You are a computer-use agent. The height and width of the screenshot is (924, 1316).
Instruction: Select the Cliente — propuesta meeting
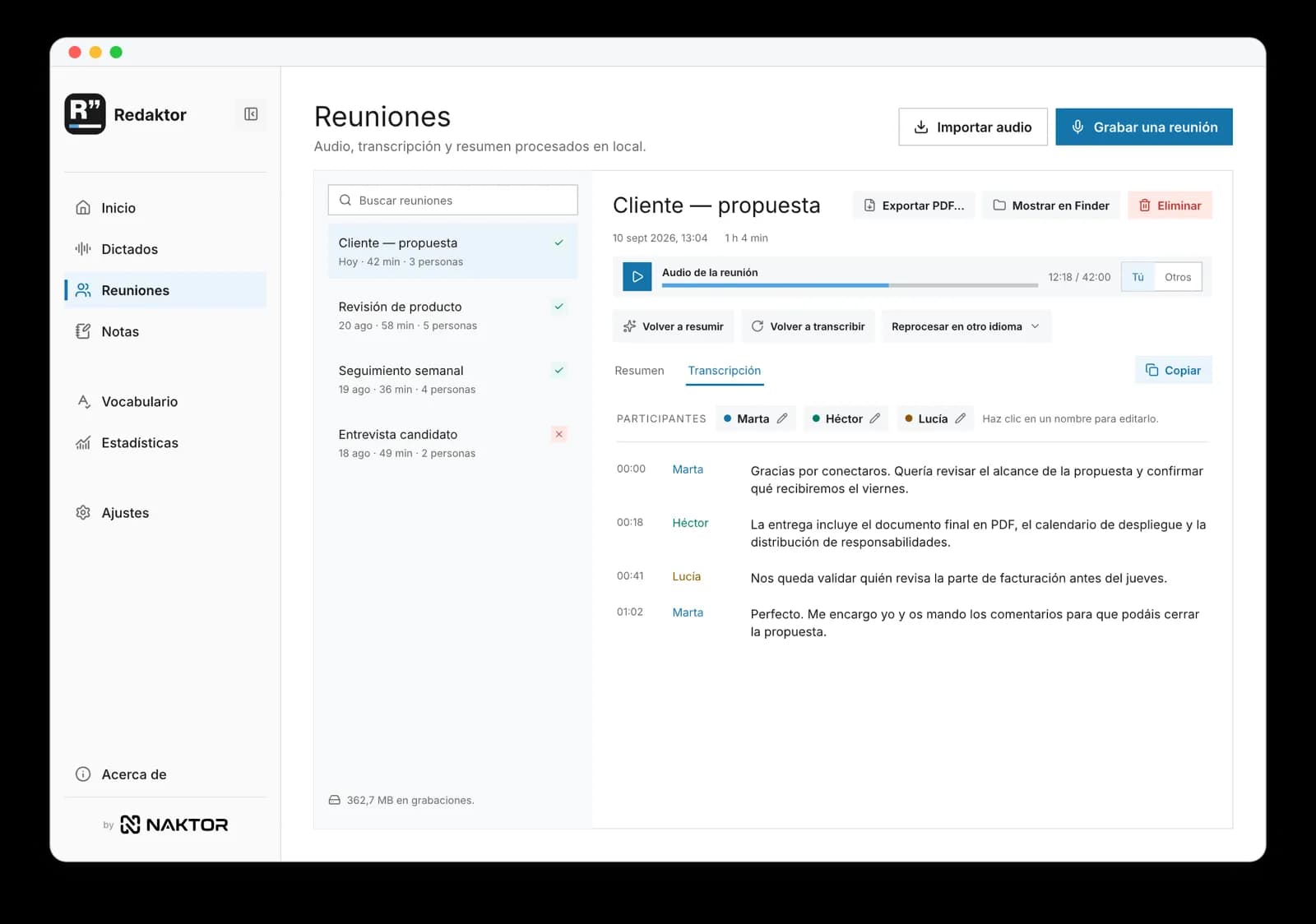[452, 252]
